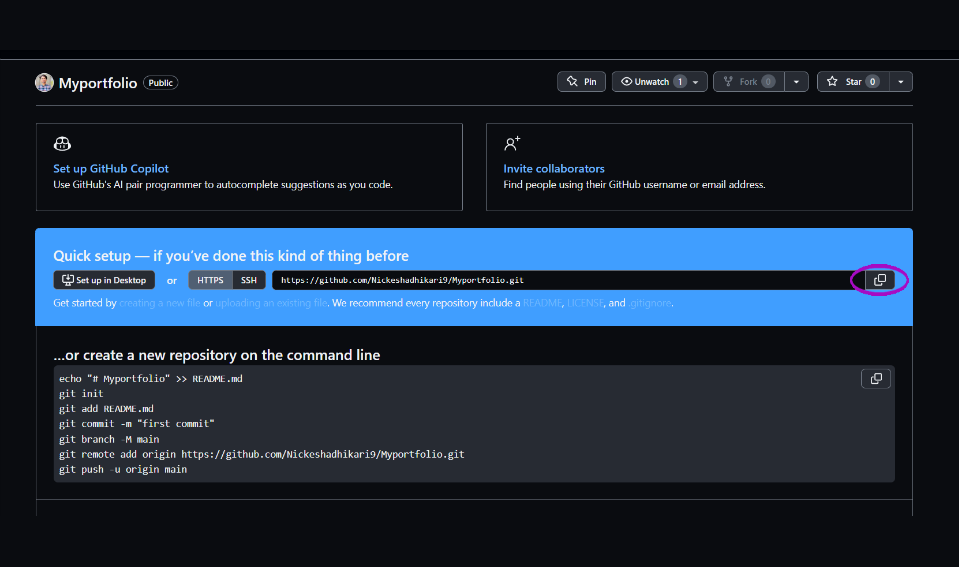
Task: Copy repository URL to clipboard
Action: tap(879, 280)
